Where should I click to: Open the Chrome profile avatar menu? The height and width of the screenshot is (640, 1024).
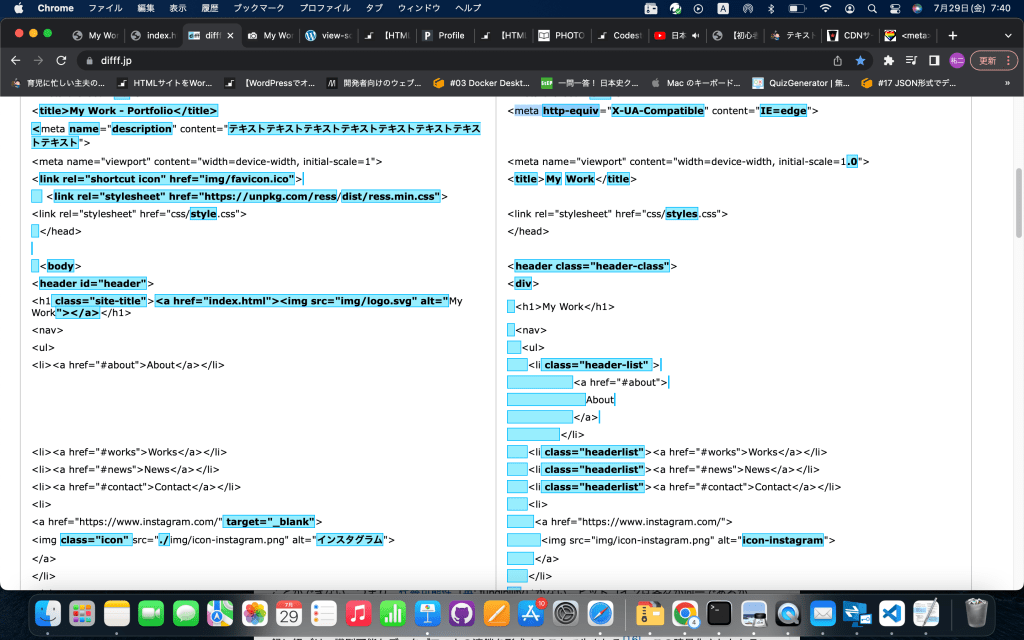tap(956, 60)
